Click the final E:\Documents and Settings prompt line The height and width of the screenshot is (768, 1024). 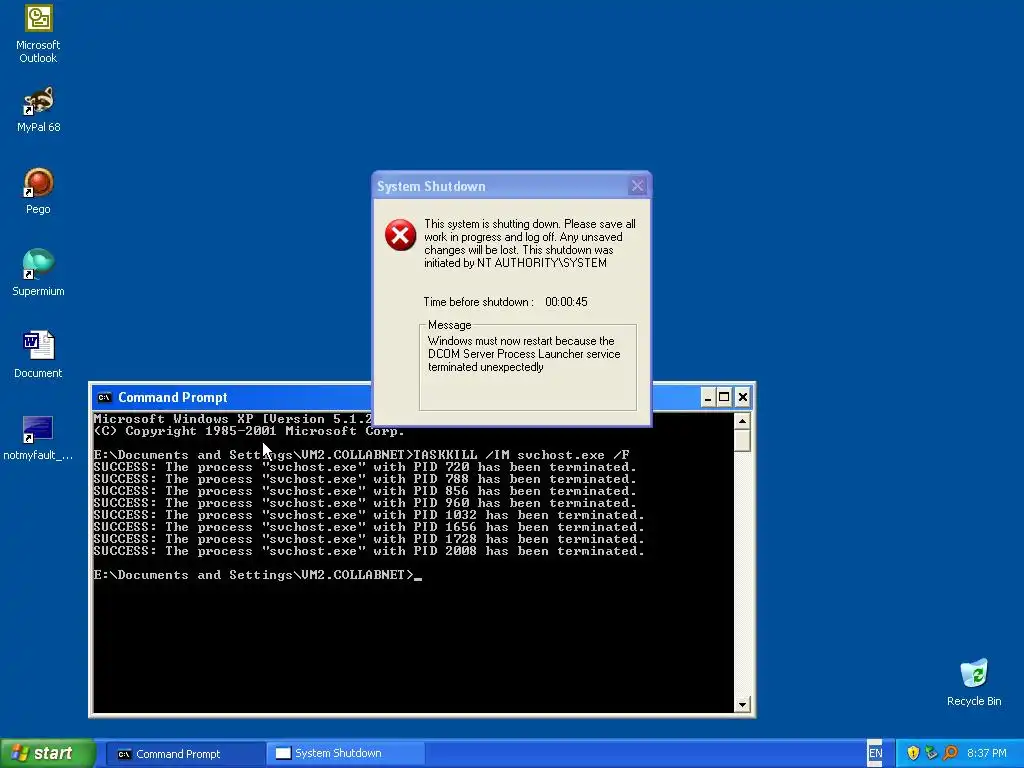257,575
